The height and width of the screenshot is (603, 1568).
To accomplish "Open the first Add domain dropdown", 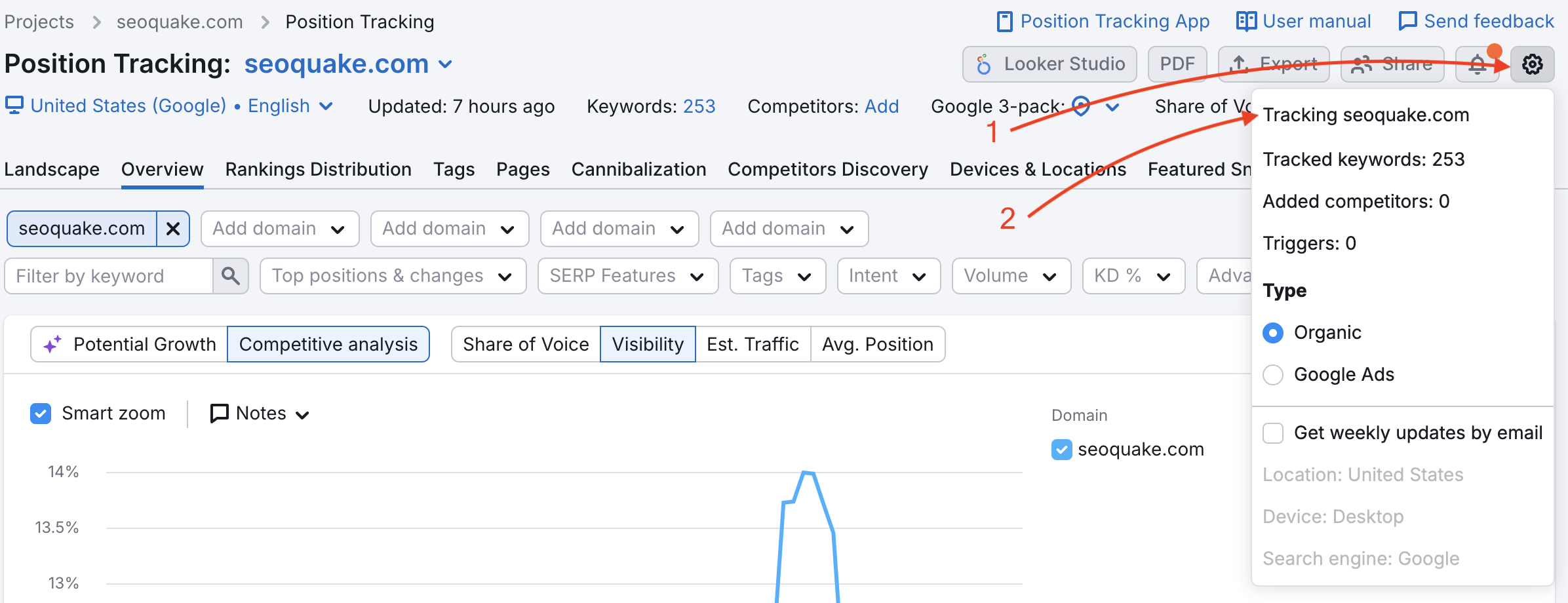I will pos(280,229).
